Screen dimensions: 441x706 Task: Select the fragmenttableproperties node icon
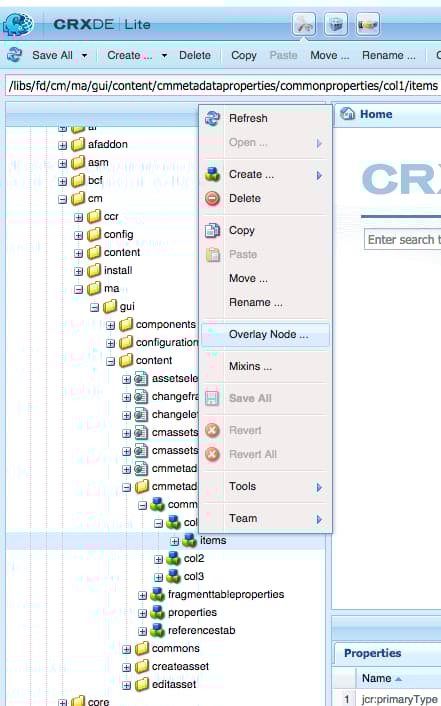pos(157,594)
